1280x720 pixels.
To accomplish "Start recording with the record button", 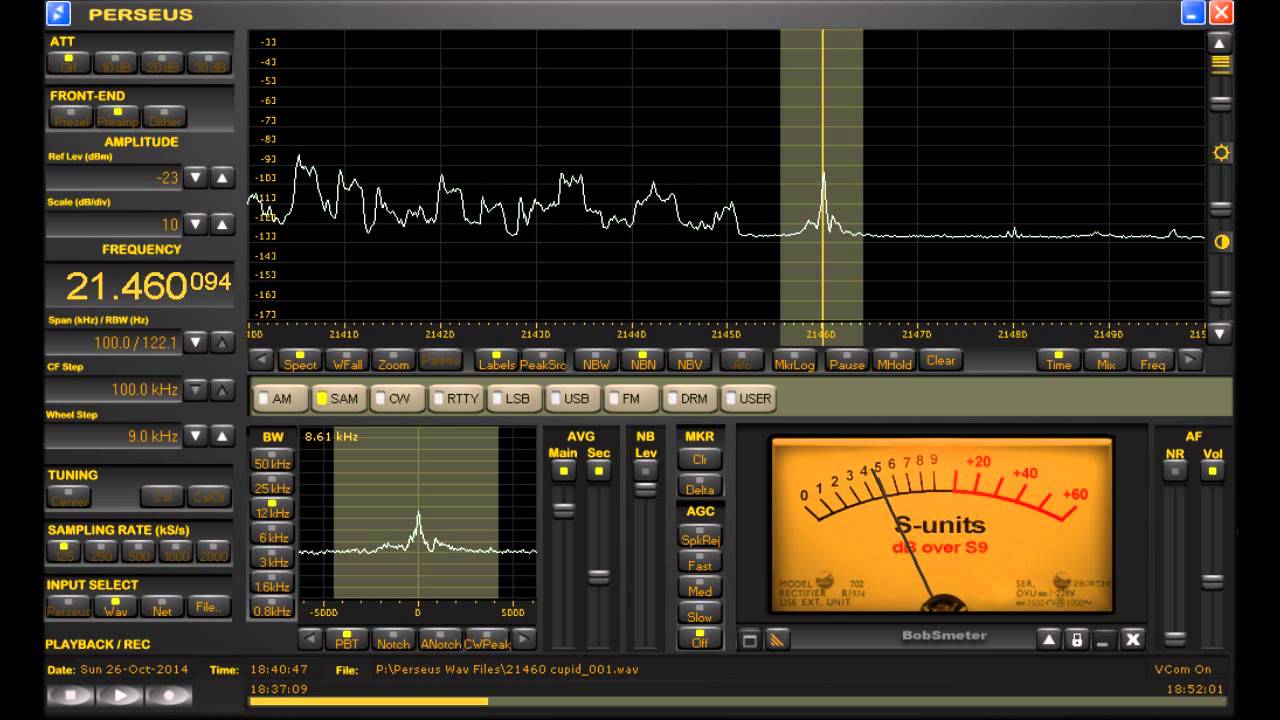I will coord(170,695).
